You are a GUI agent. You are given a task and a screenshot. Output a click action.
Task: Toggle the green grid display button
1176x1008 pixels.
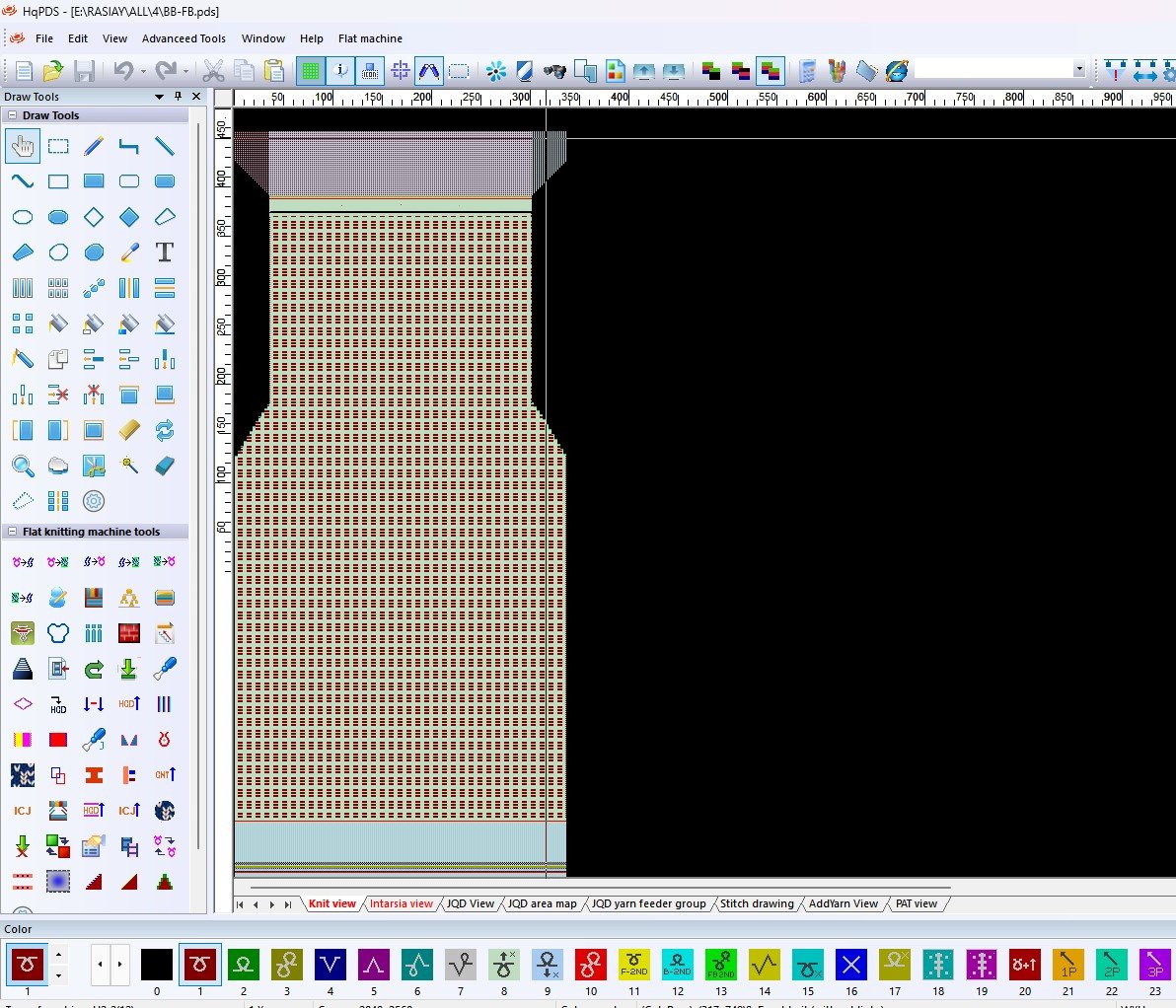pos(311,71)
